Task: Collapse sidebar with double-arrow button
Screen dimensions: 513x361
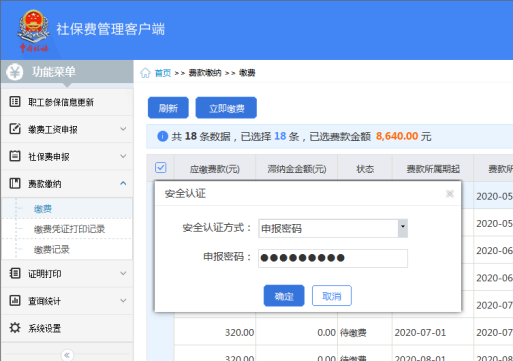Action: 67,355
